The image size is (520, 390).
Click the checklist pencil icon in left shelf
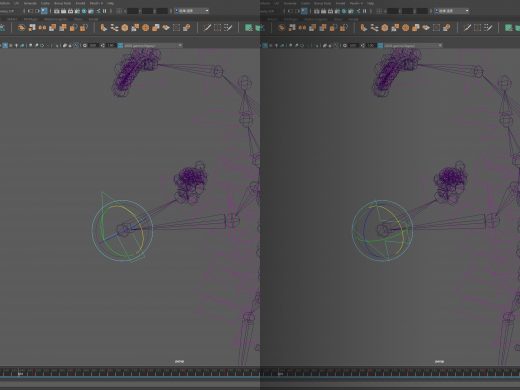[228, 28]
